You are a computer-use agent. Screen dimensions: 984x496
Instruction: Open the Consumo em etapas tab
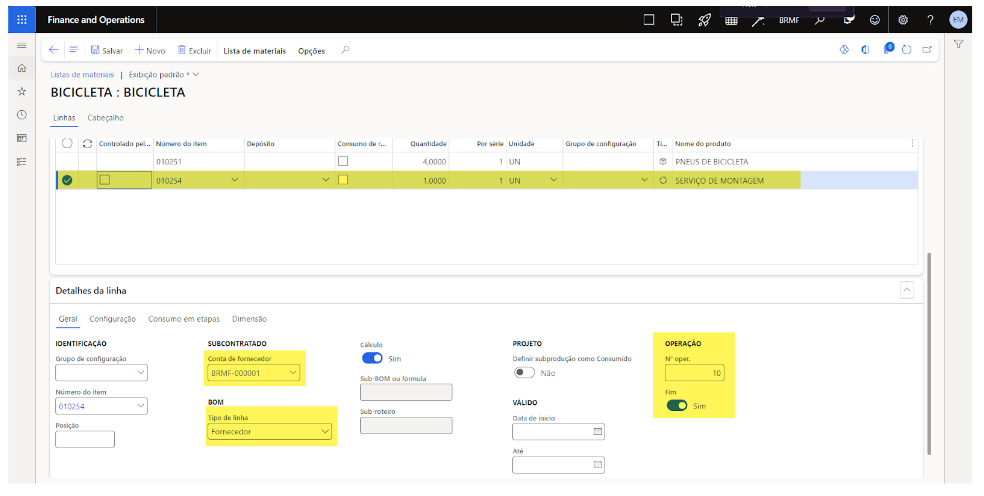(x=184, y=319)
